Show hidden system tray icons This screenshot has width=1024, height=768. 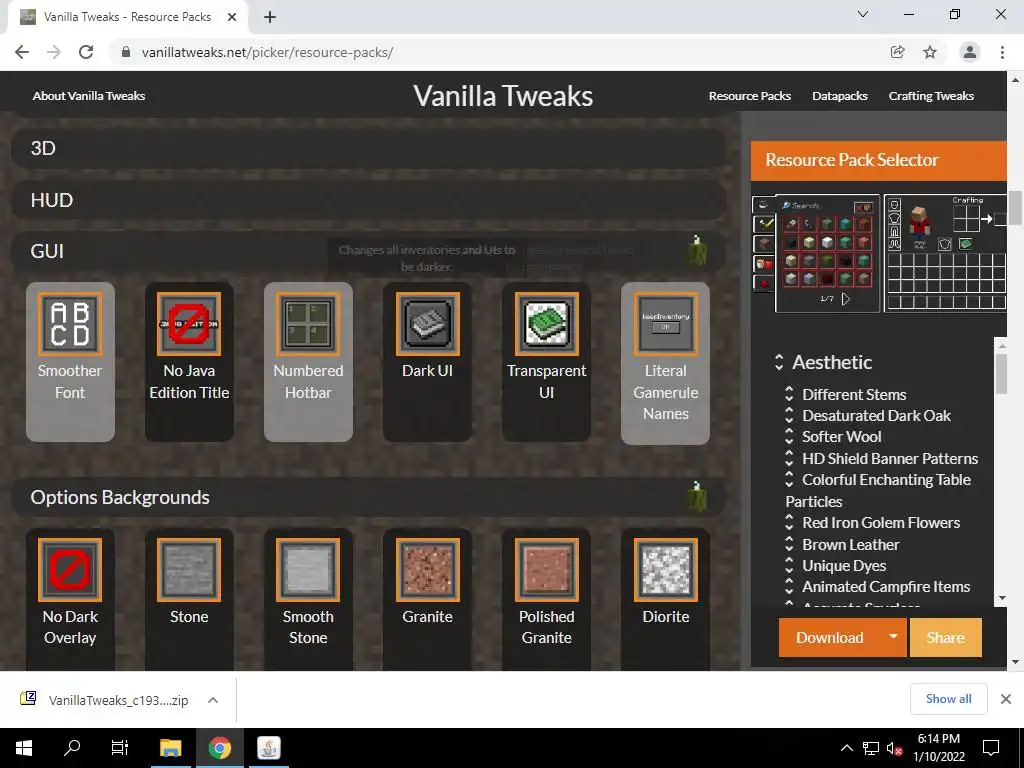click(x=846, y=748)
